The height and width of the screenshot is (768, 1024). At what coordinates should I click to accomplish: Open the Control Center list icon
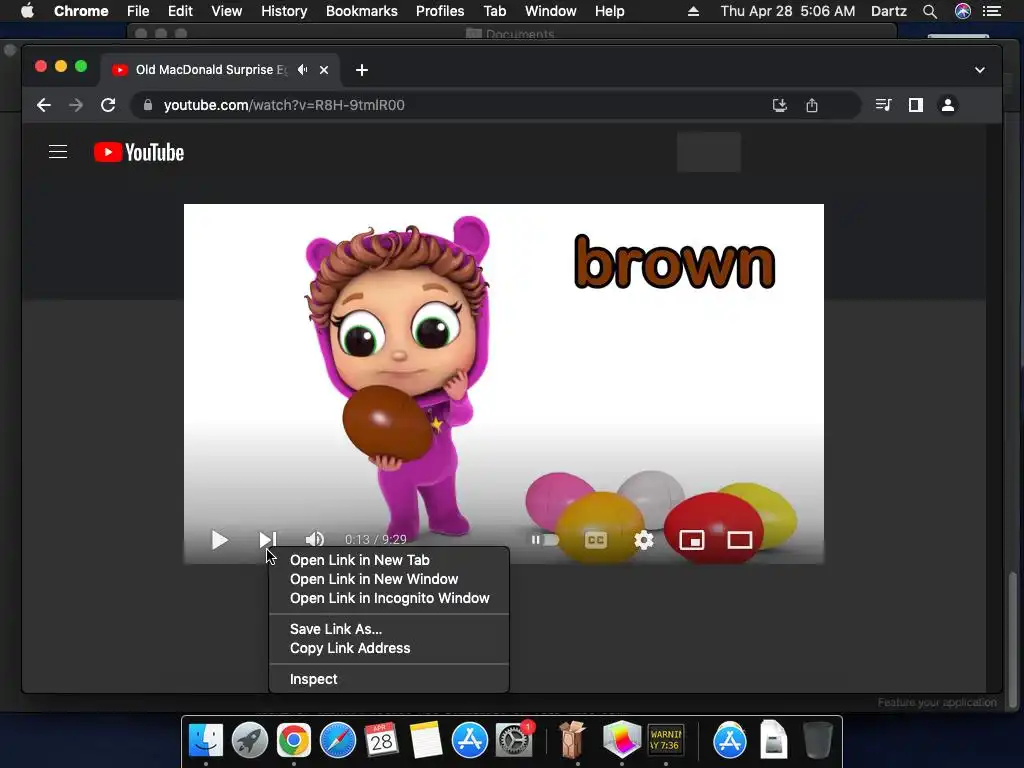(x=992, y=11)
